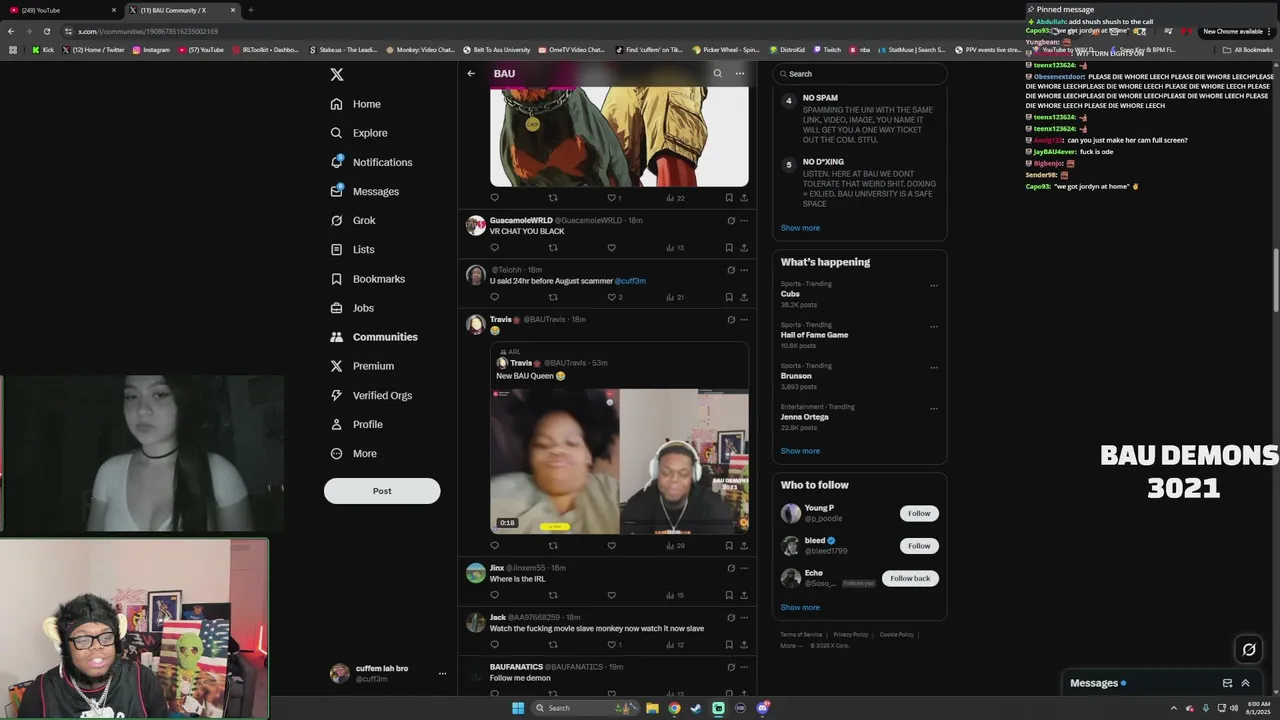Image resolution: width=1280 pixels, height=720 pixels.
Task: Bookmark Jack's watch the movie post
Action: 729,645
